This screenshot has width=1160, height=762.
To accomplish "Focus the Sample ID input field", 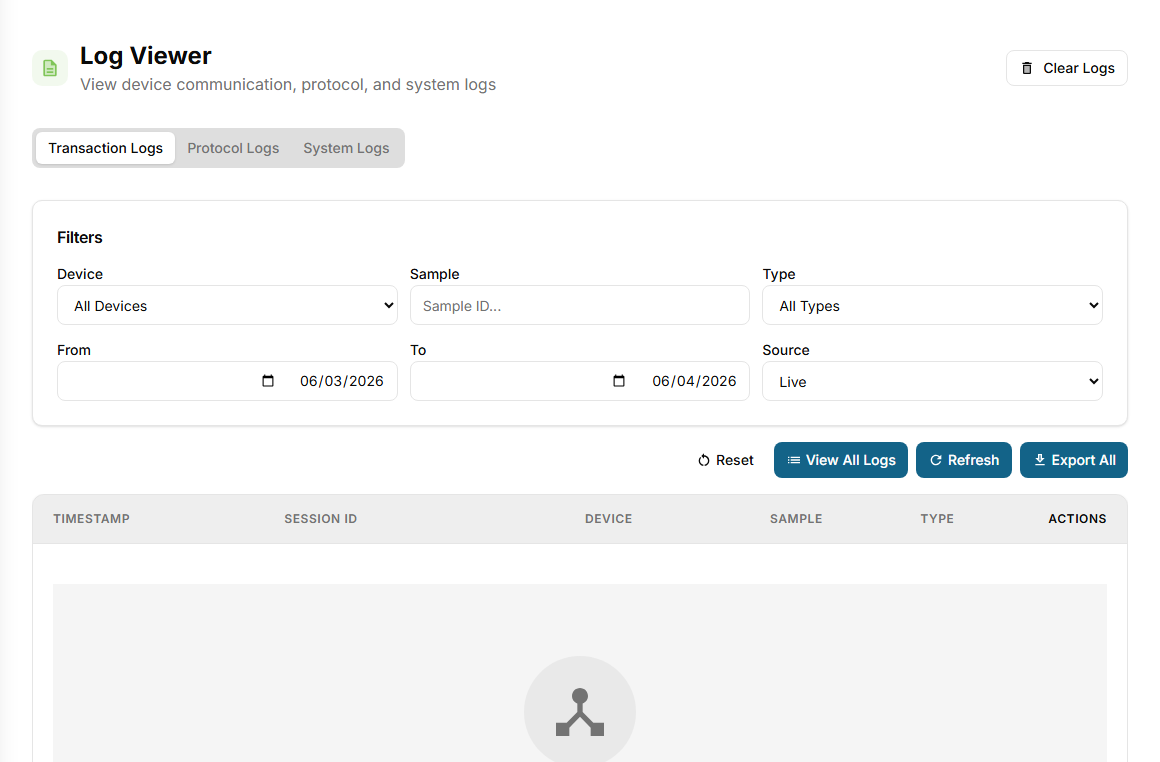I will point(579,306).
